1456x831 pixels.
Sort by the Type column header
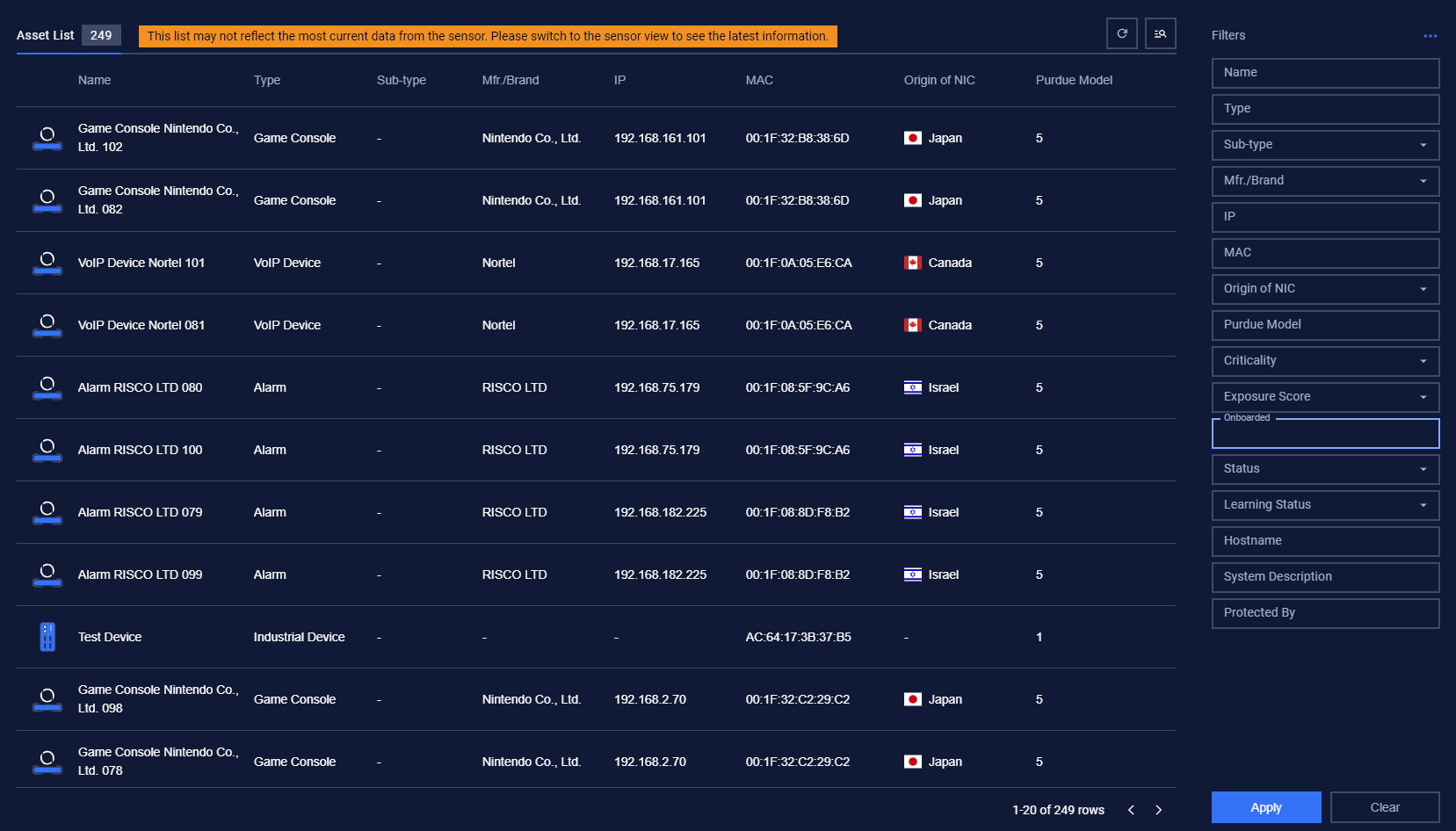pos(267,80)
